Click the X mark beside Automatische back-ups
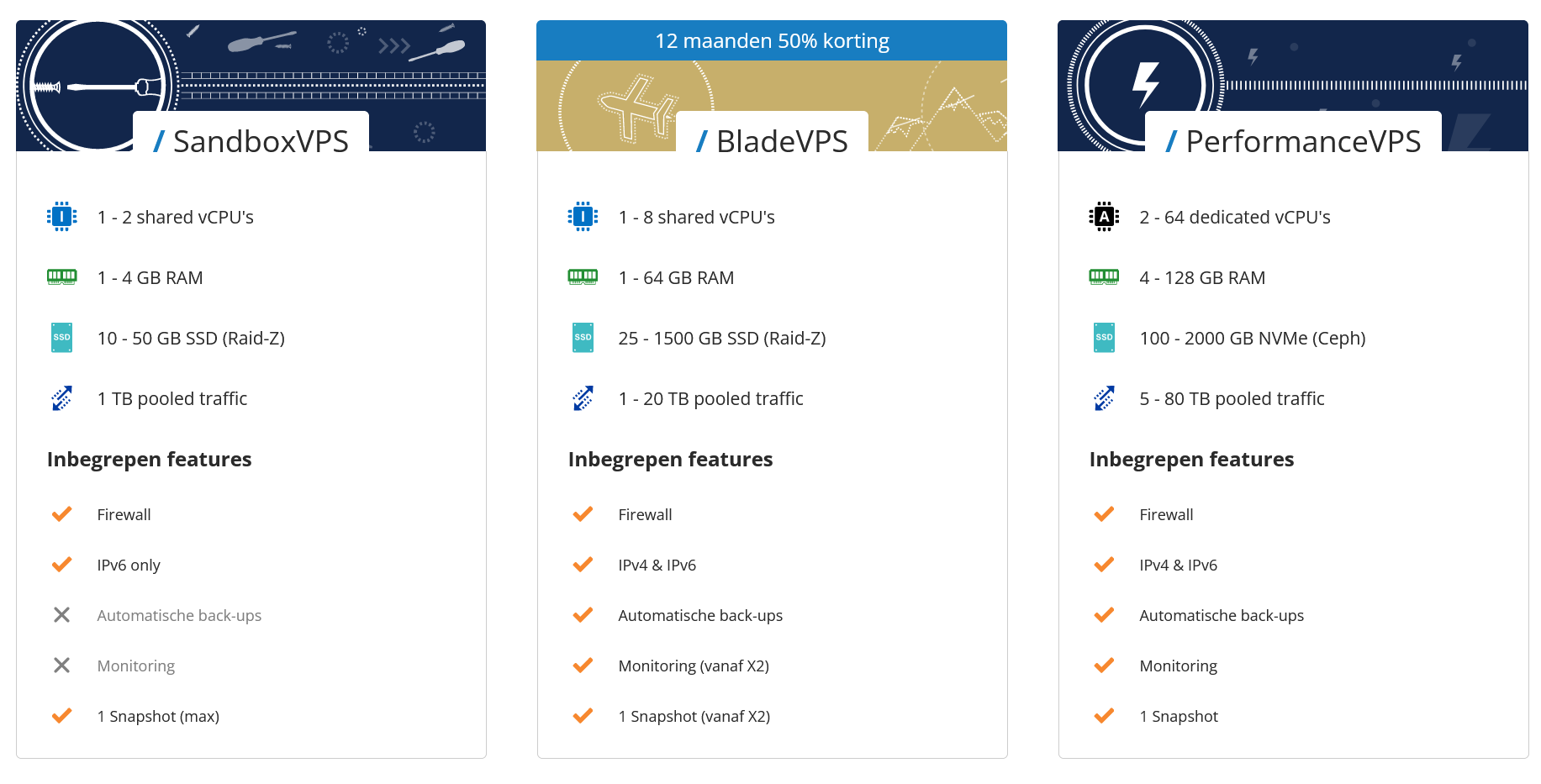This screenshot has width=1541, height=784. coord(61,615)
